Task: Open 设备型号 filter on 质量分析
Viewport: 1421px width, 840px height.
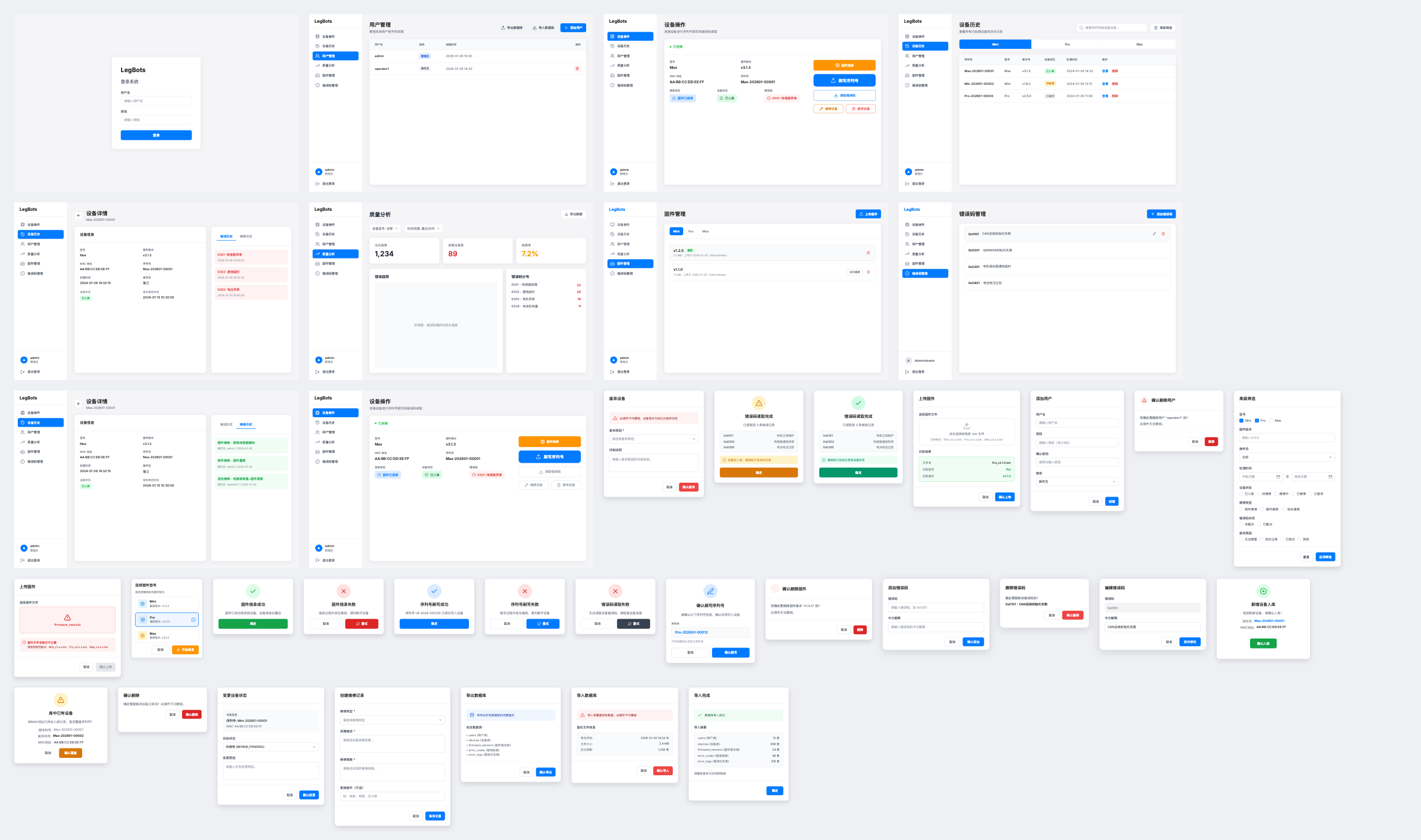Action: [385, 229]
